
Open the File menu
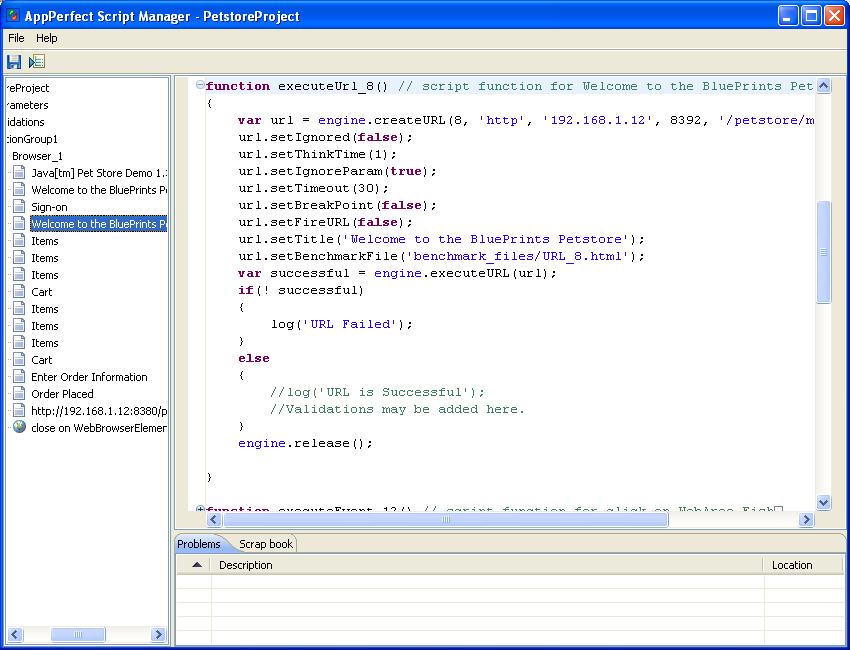click(16, 38)
